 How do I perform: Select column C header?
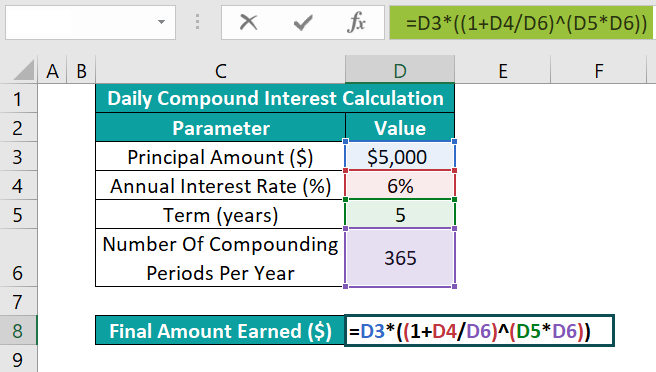(x=220, y=70)
